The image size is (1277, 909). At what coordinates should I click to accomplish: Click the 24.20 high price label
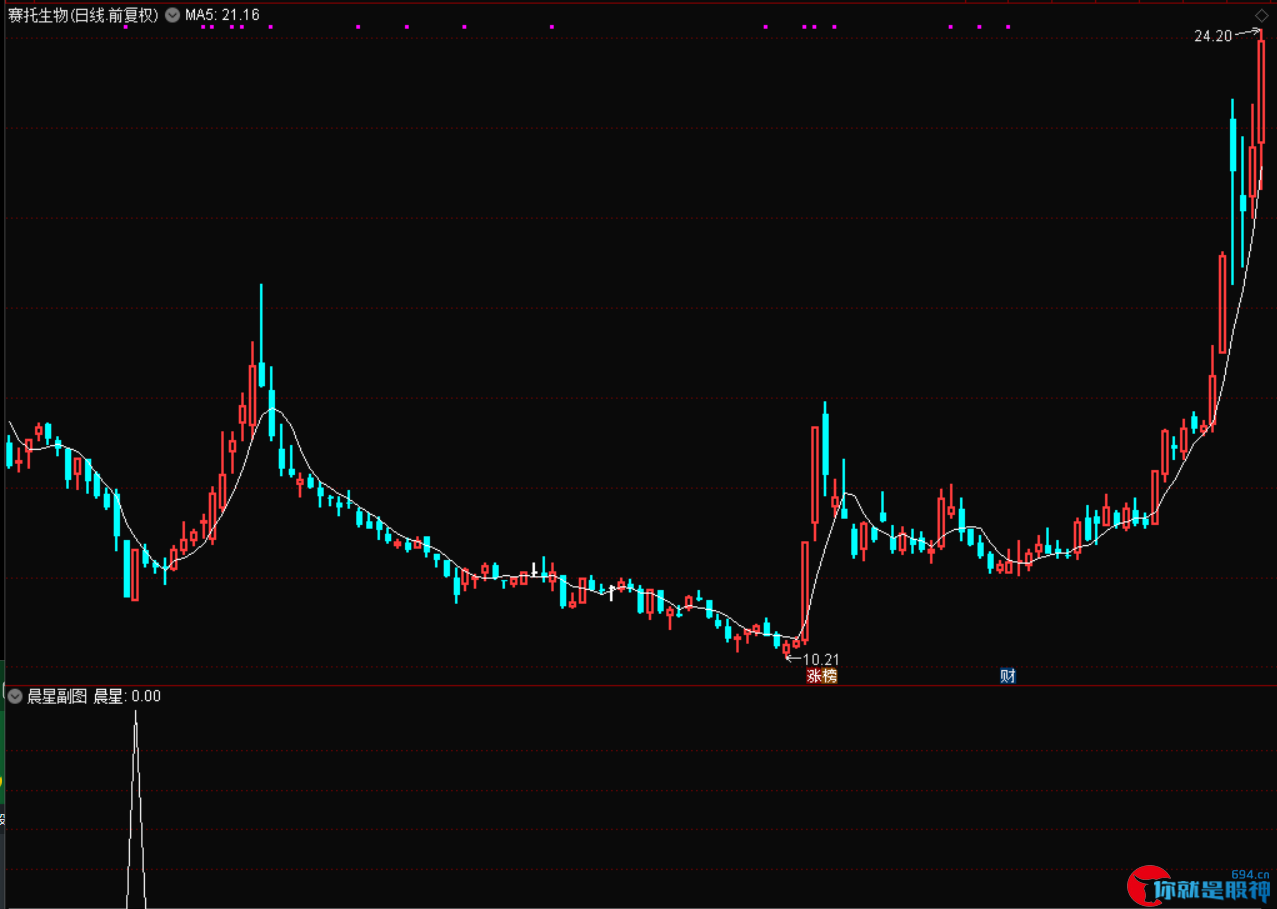(x=1212, y=36)
